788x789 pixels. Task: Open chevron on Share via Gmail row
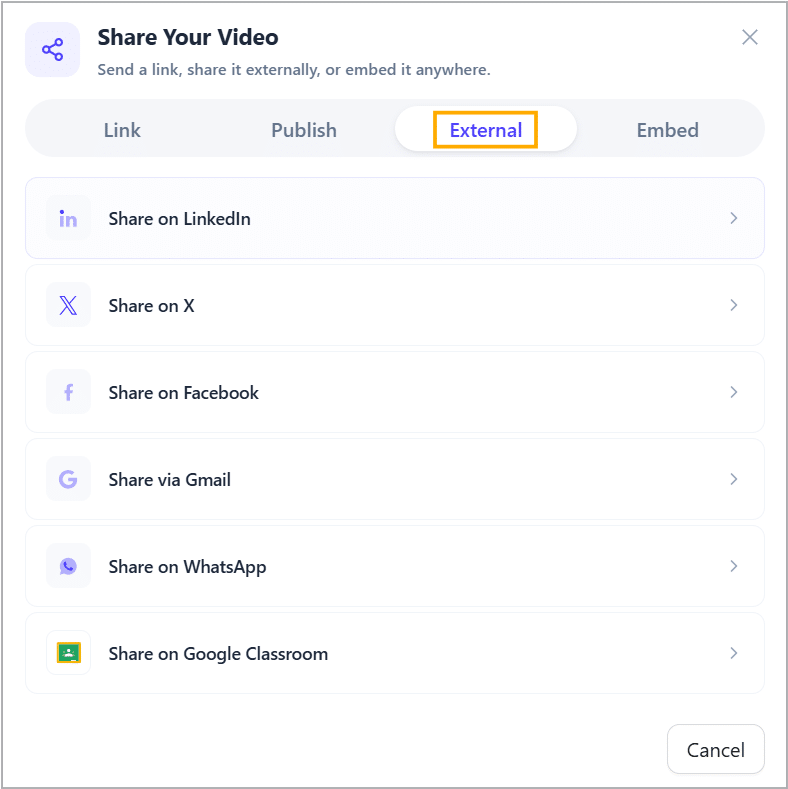click(x=734, y=479)
